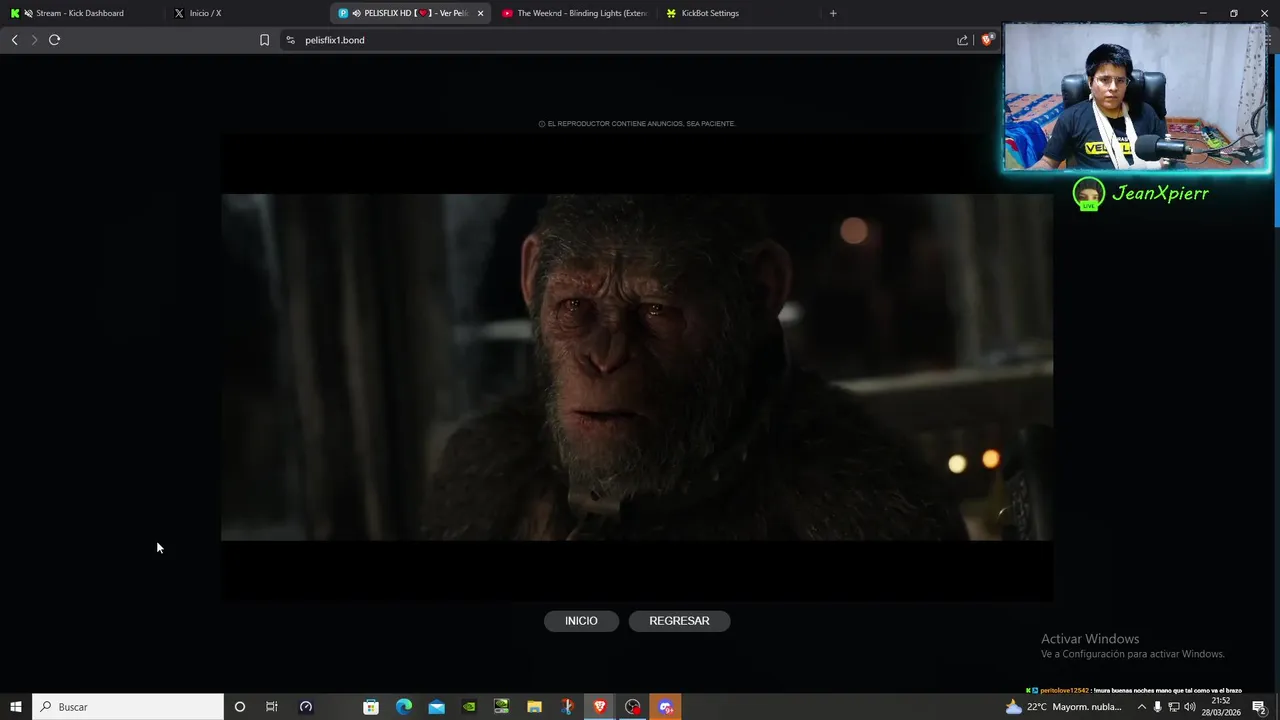Open the NVIDIA app on taskbar
Screen dimensions: 1280x720
(x=469, y=707)
